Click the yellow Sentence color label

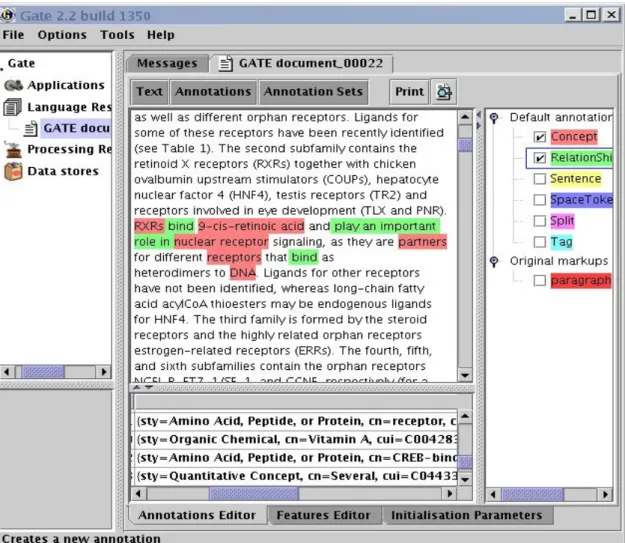click(575, 179)
